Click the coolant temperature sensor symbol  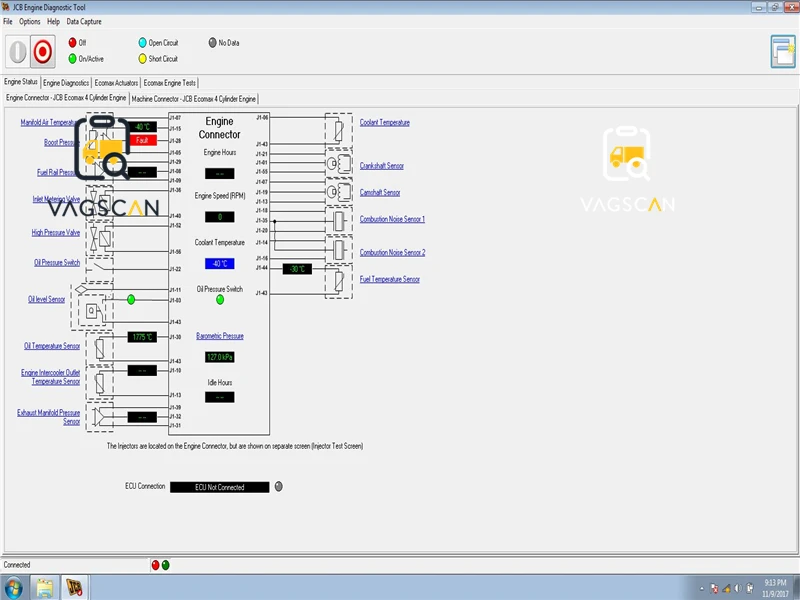tap(339, 131)
